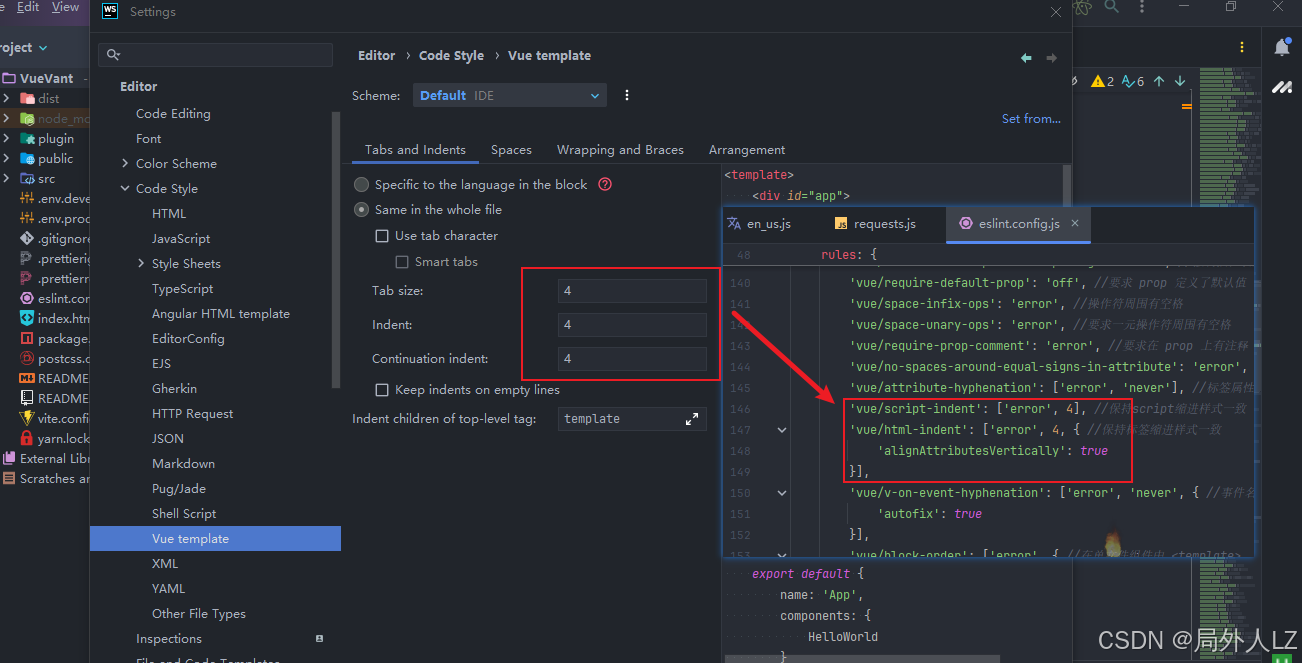Image resolution: width=1302 pixels, height=663 pixels.
Task: Collapse the Code Style settings node
Action: pyautogui.click(x=125, y=189)
